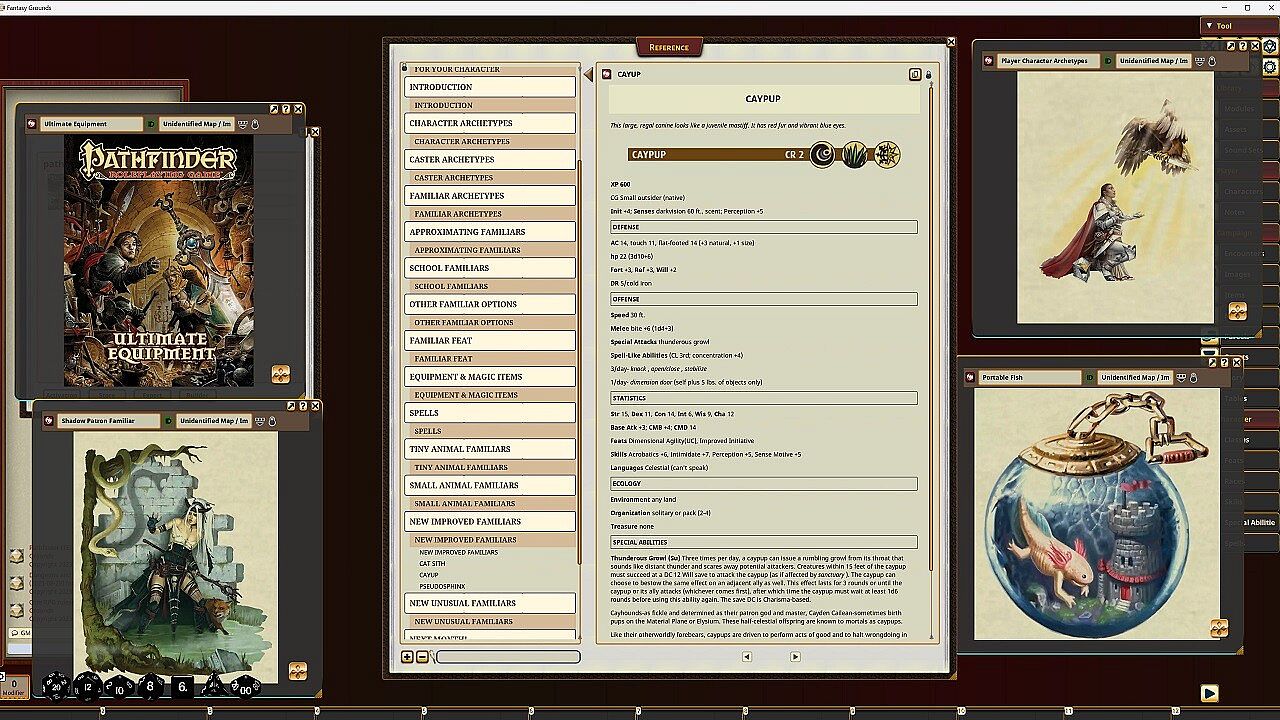Viewport: 1280px width, 720px height.
Task: Click Ultimate Equipment window link icon
Action: click(32, 124)
